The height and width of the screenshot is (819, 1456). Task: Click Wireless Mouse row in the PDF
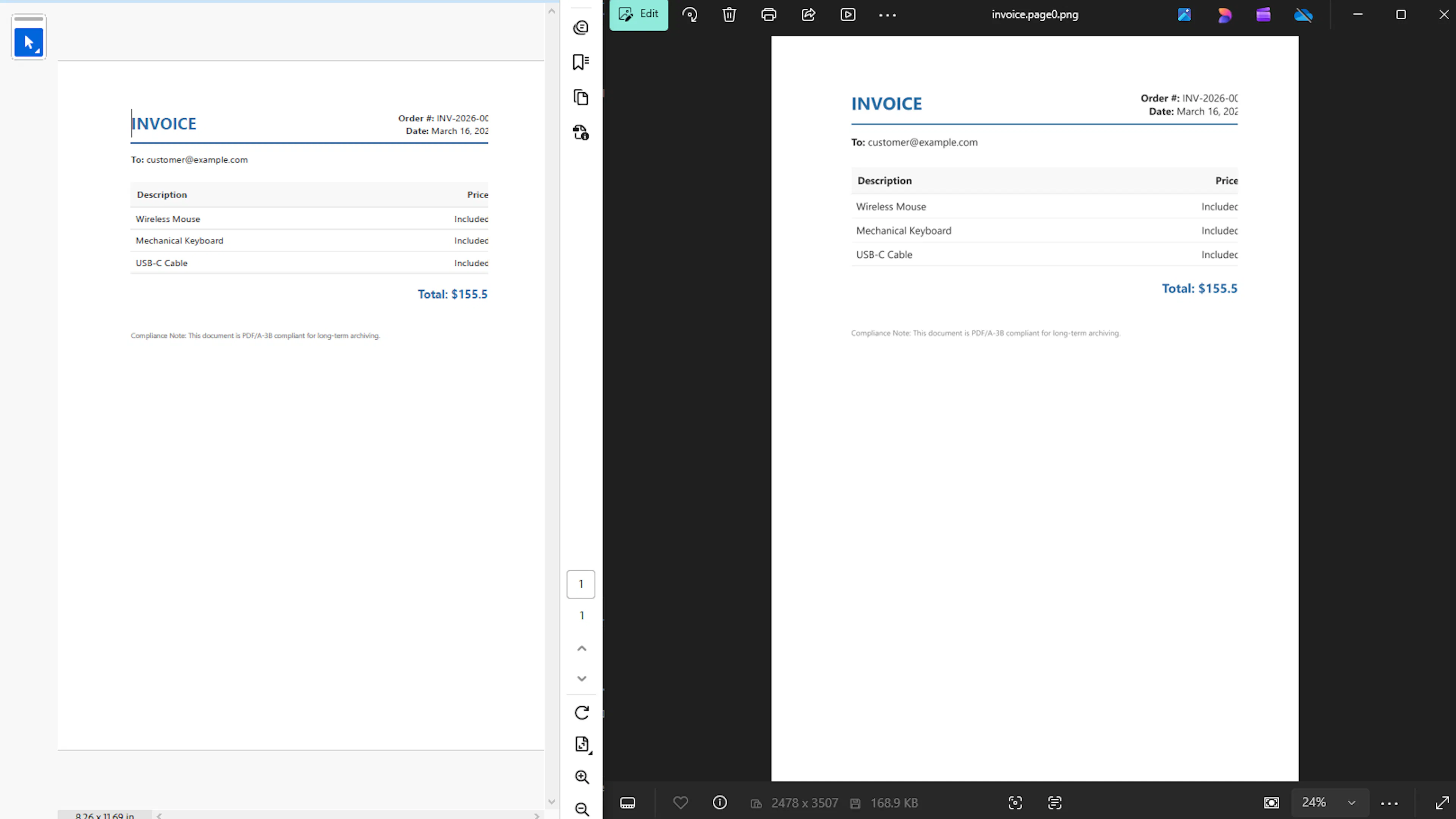pyautogui.click(x=309, y=219)
